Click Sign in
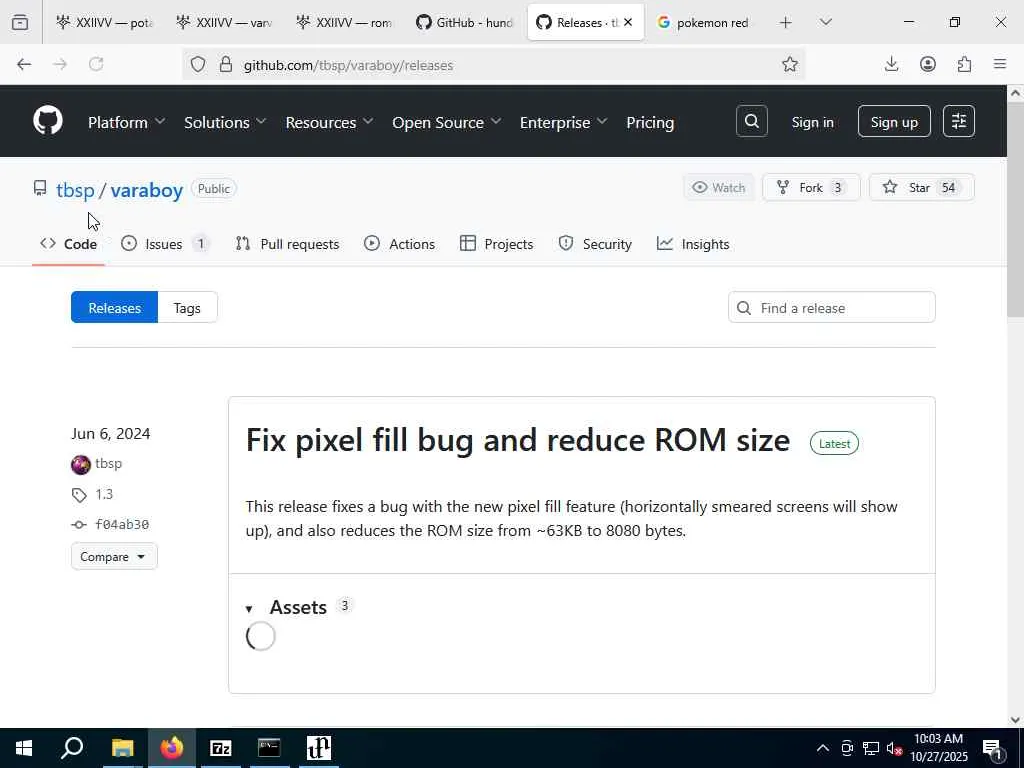The height and width of the screenshot is (768, 1024). [x=812, y=122]
